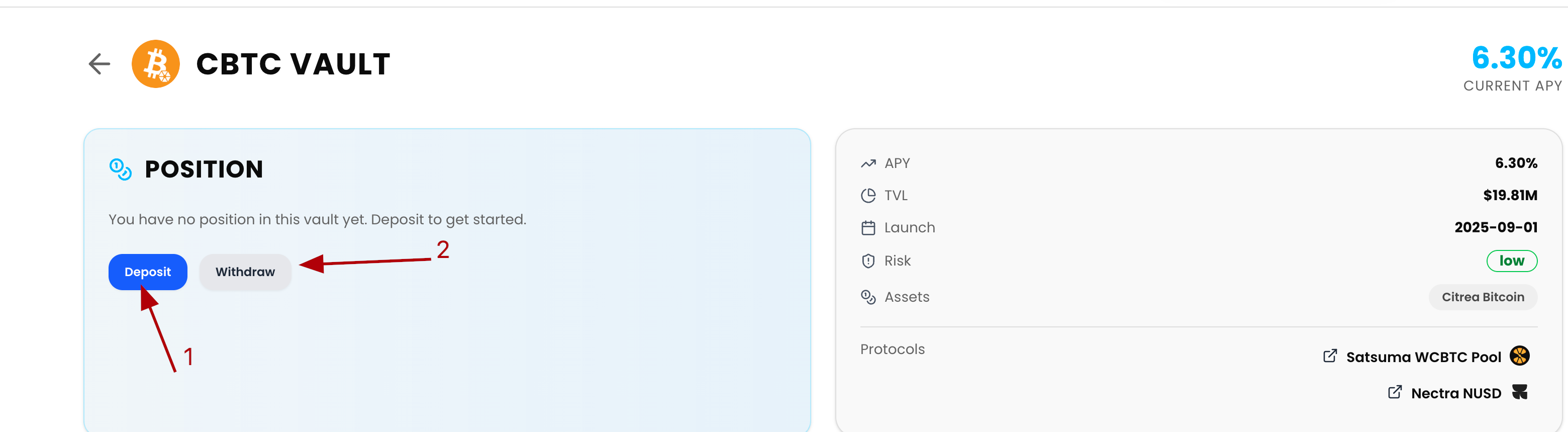Click the CBTC VAULT title
Image resolution: width=1568 pixels, height=432 pixels.
click(293, 64)
